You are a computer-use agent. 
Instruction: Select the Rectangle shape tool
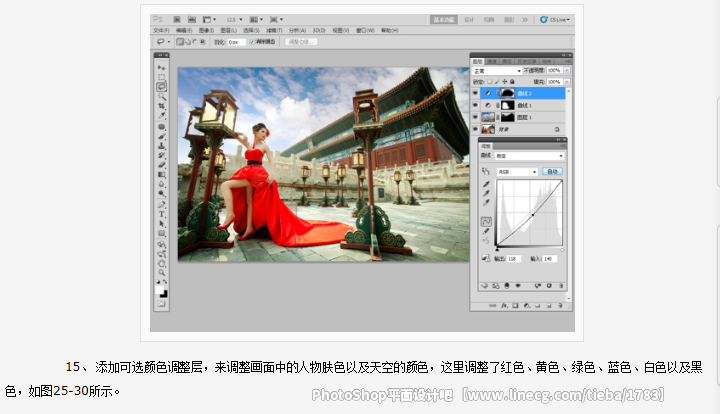pyautogui.click(x=162, y=234)
